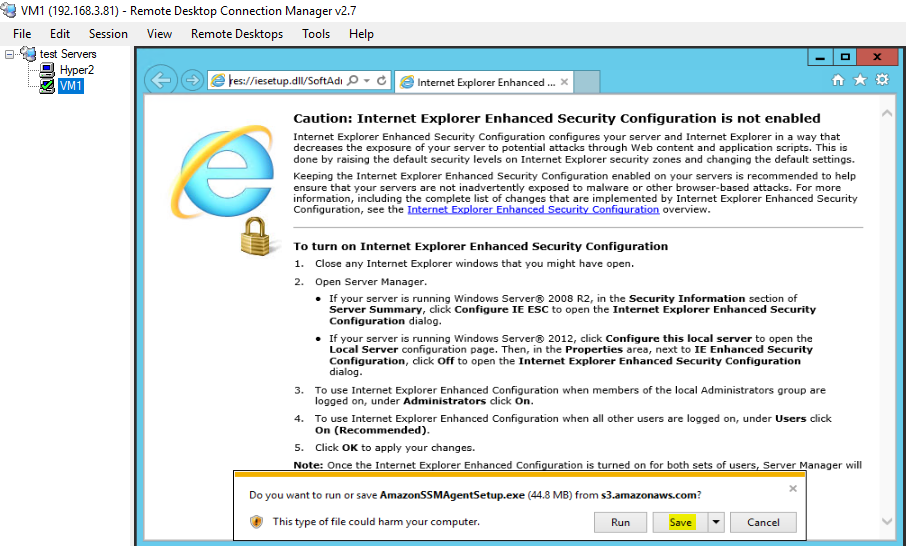
Task: Open IE Tools gear icon
Action: tap(882, 80)
